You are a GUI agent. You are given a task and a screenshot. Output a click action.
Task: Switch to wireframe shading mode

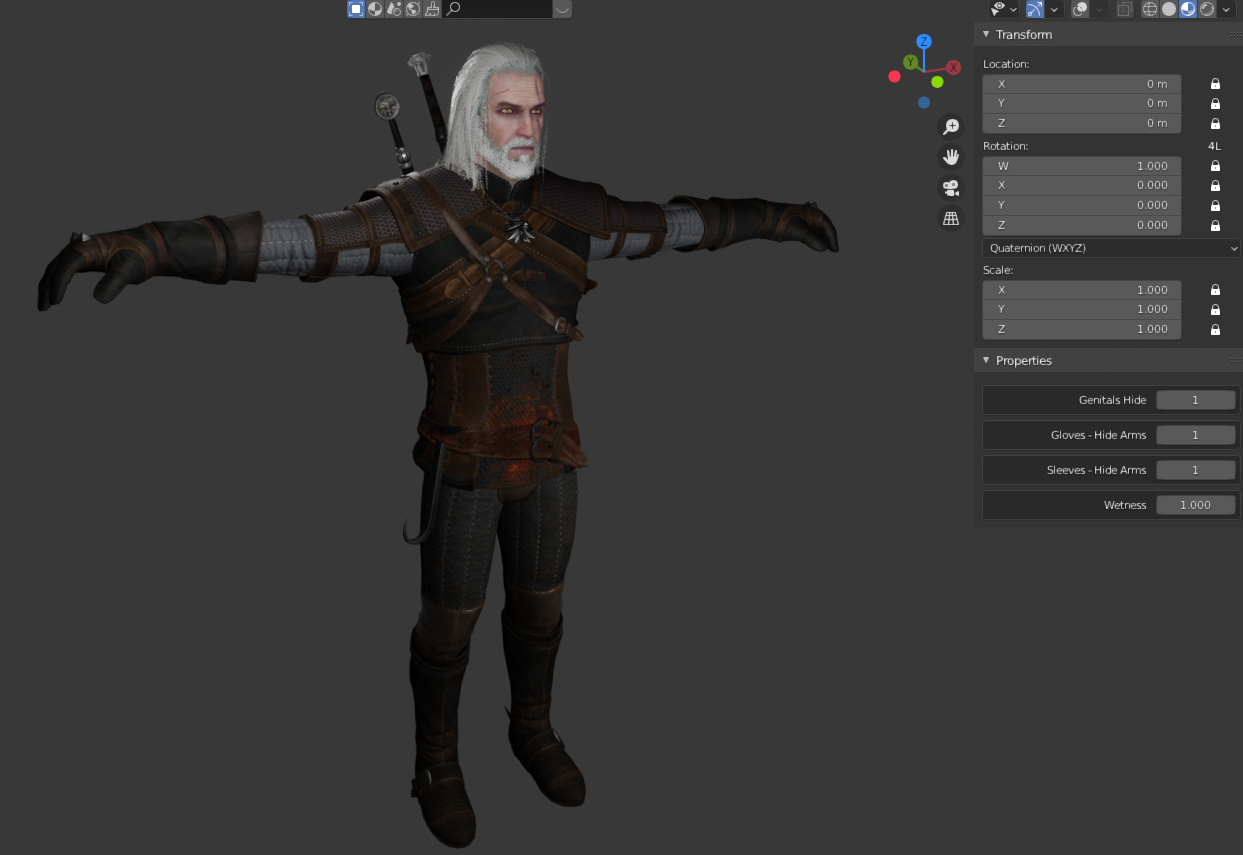point(1150,9)
